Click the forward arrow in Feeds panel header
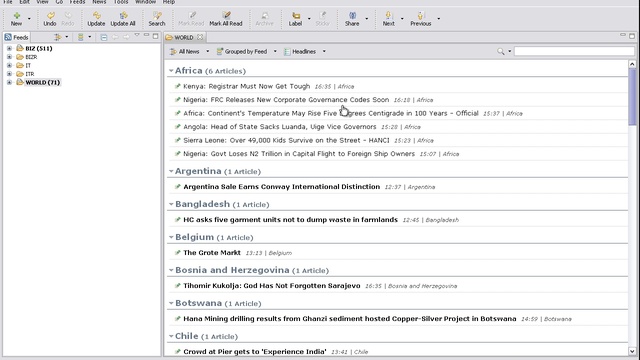Image resolution: width=640 pixels, height=360 pixels. 126,37
